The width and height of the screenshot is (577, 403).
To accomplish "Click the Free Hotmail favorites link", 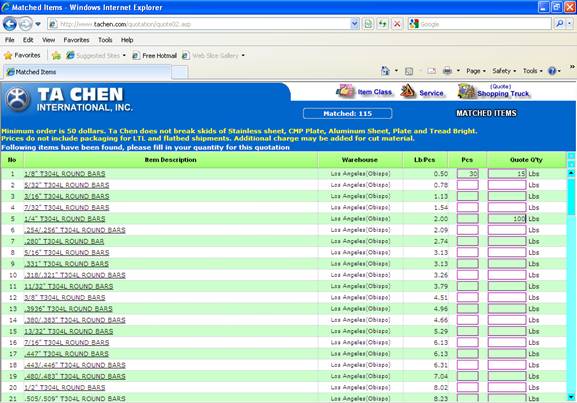I will point(155,56).
